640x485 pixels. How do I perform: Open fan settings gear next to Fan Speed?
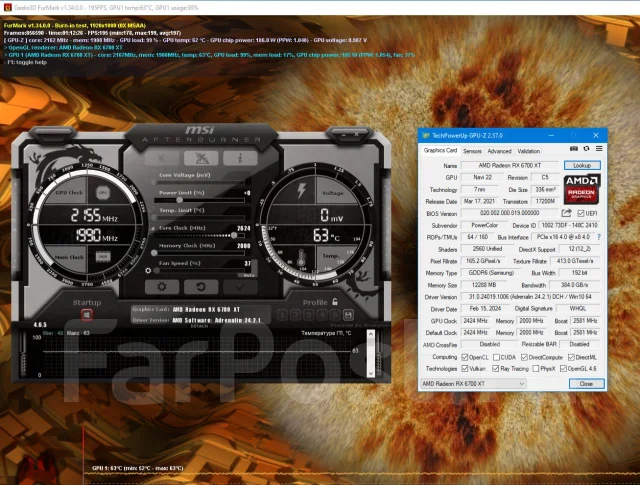coord(148,270)
